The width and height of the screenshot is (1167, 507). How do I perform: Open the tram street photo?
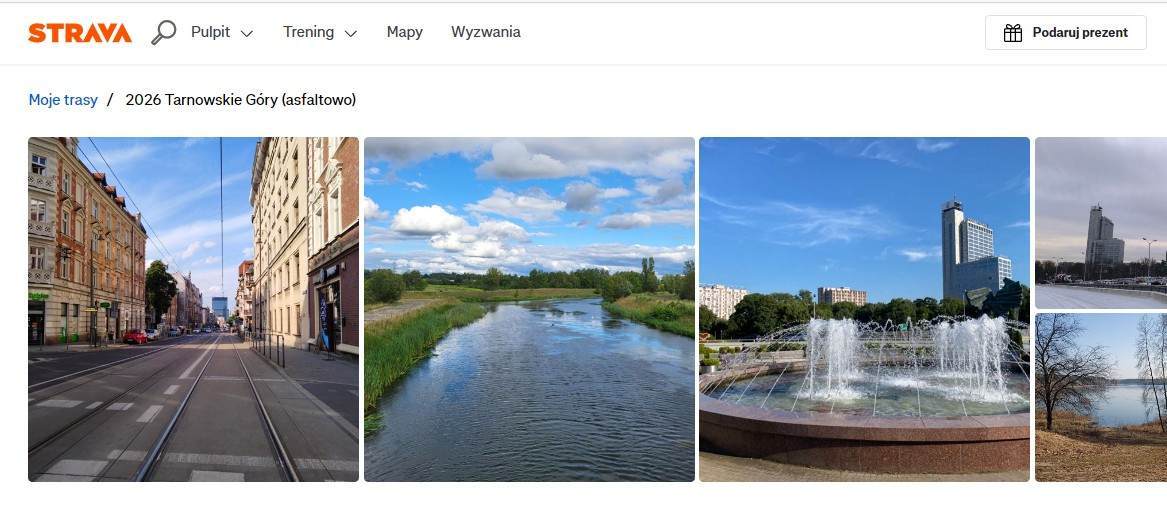tap(193, 309)
